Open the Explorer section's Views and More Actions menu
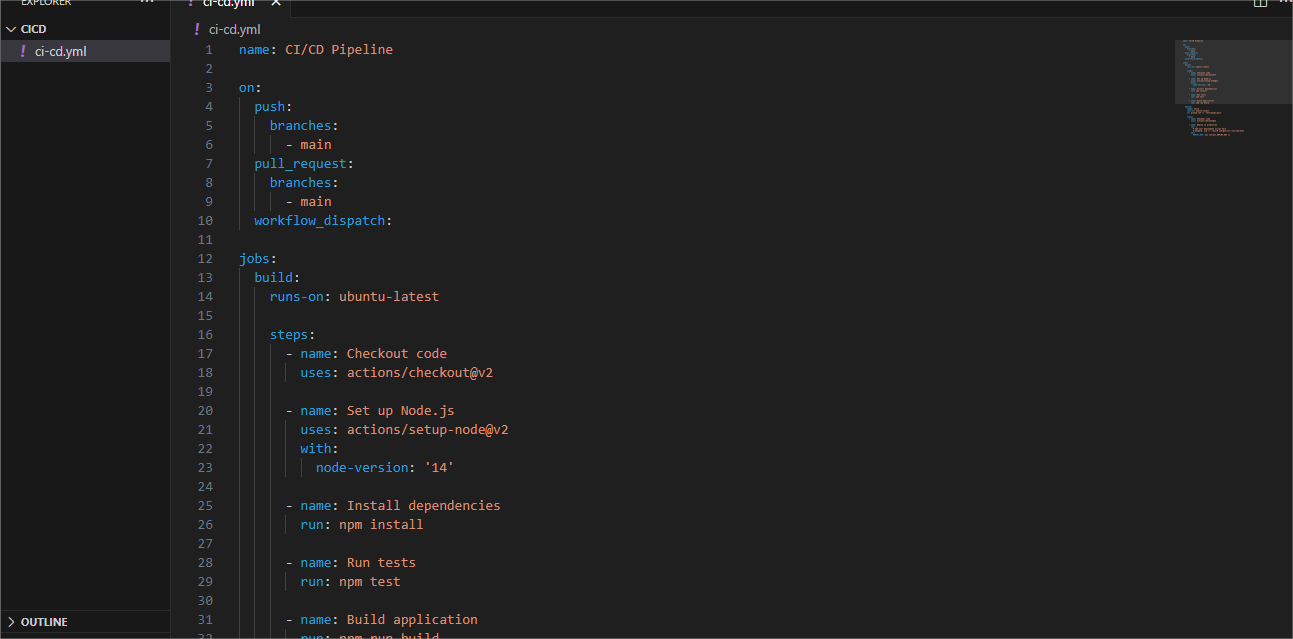The image size is (1293, 639). pyautogui.click(x=147, y=4)
